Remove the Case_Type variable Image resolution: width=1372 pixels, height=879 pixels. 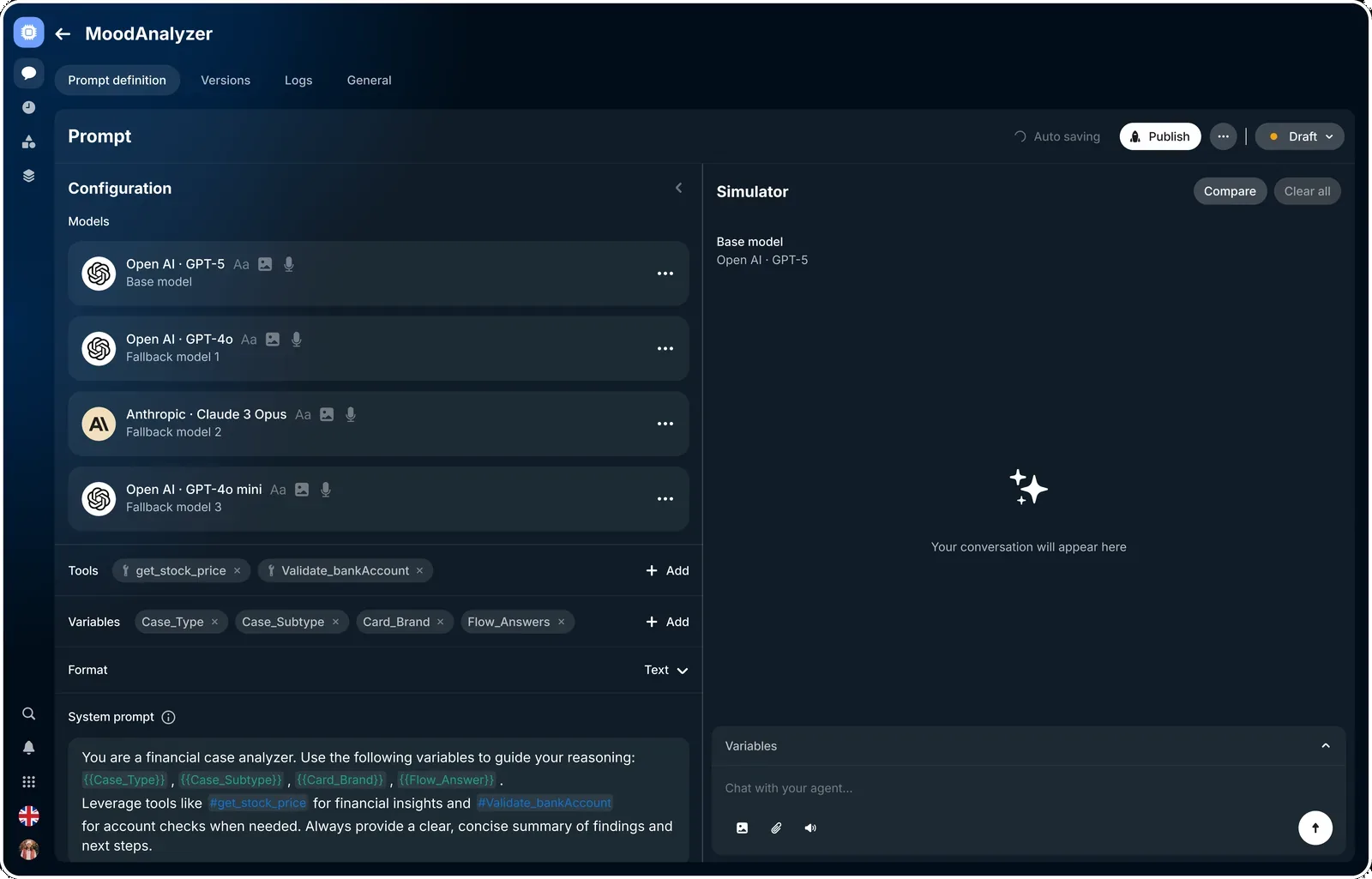(x=215, y=623)
